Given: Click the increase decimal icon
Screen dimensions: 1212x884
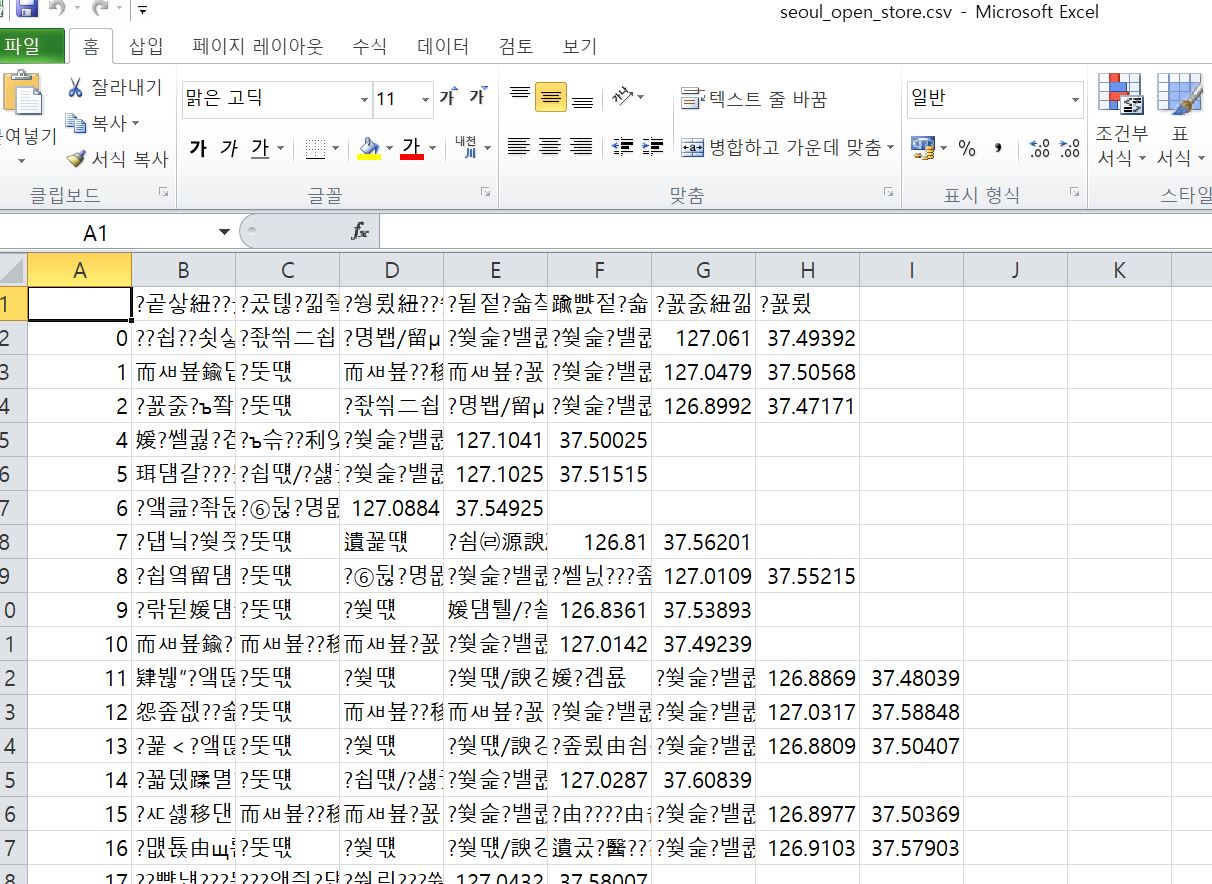Looking at the screenshot, I should click(x=1040, y=148).
